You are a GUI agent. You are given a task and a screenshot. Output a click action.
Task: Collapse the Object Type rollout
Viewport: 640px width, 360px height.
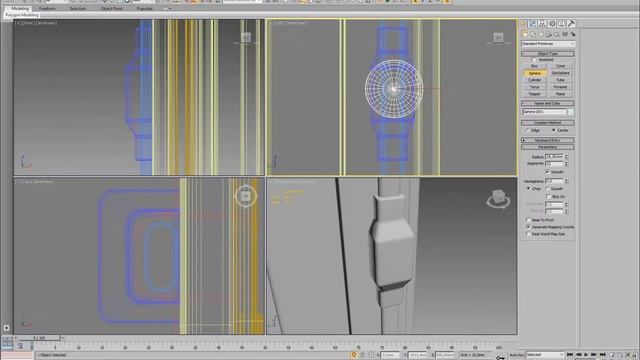click(547, 53)
